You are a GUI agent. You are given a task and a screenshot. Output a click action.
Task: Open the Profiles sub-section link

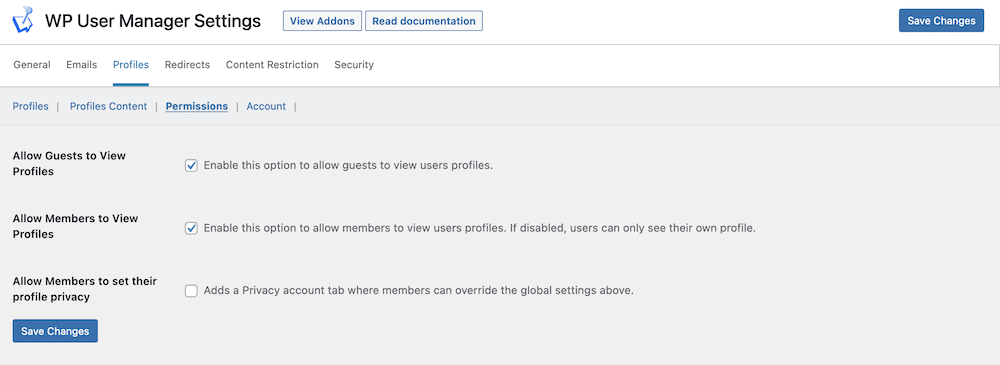[x=31, y=106]
